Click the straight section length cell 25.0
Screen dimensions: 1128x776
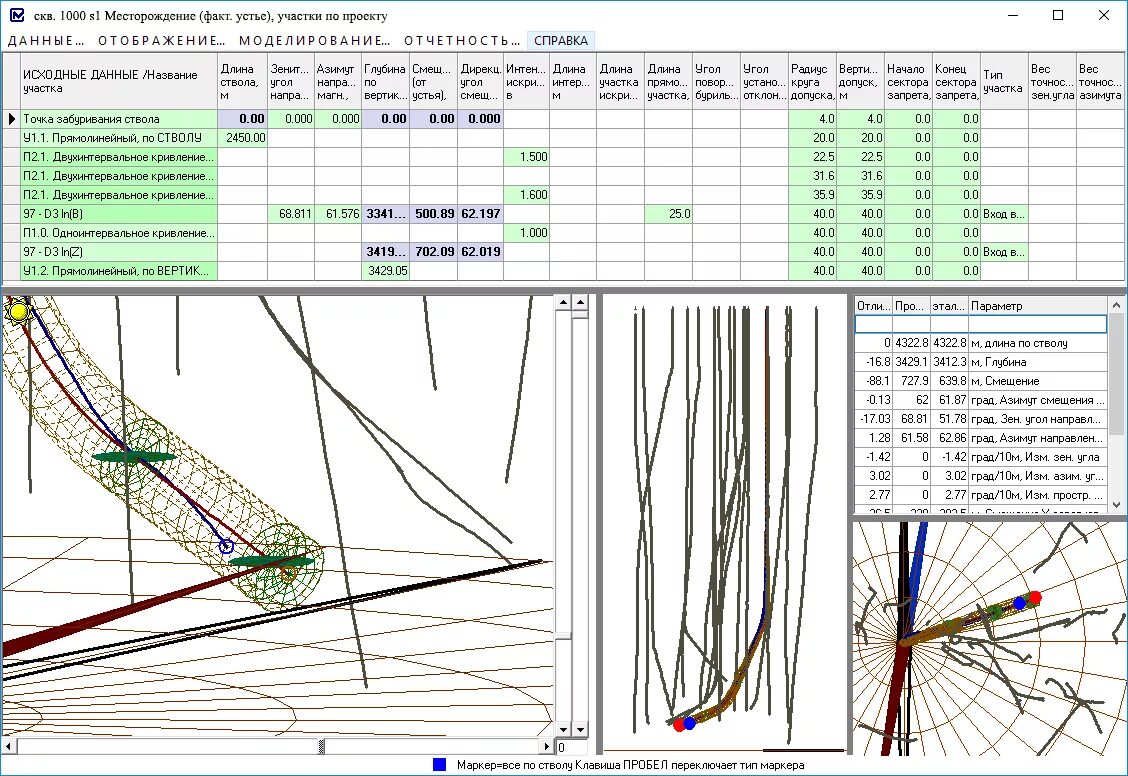pyautogui.click(x=668, y=214)
